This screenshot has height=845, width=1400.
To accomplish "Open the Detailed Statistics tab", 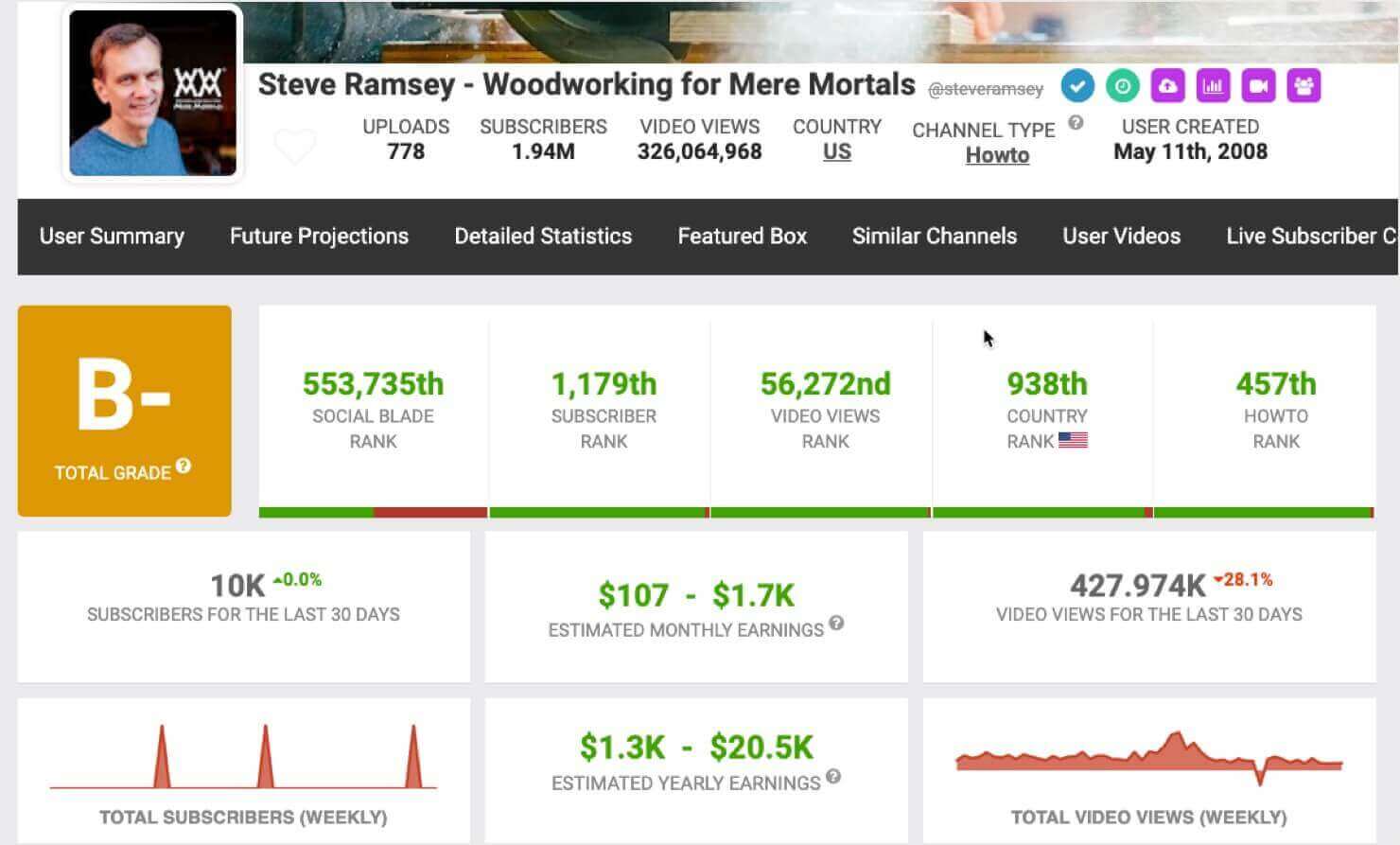I will click(x=543, y=237).
